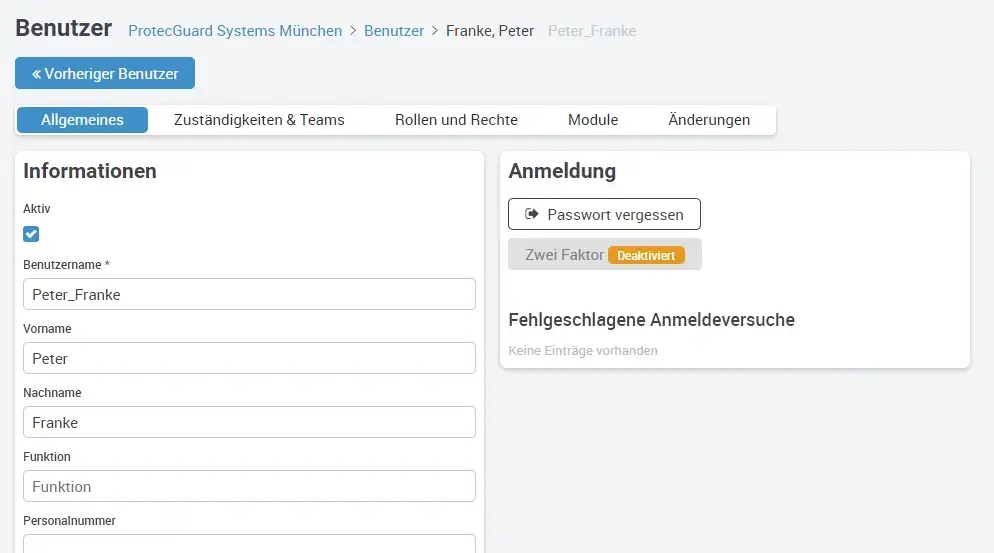Open the Zuständigkeiten & Teams tab
Image resolution: width=994 pixels, height=553 pixels.
pyautogui.click(x=259, y=120)
